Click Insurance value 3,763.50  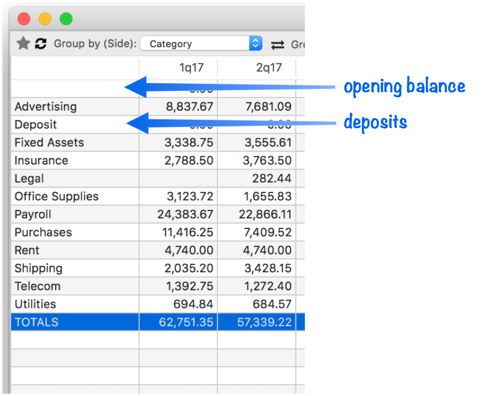point(267,161)
